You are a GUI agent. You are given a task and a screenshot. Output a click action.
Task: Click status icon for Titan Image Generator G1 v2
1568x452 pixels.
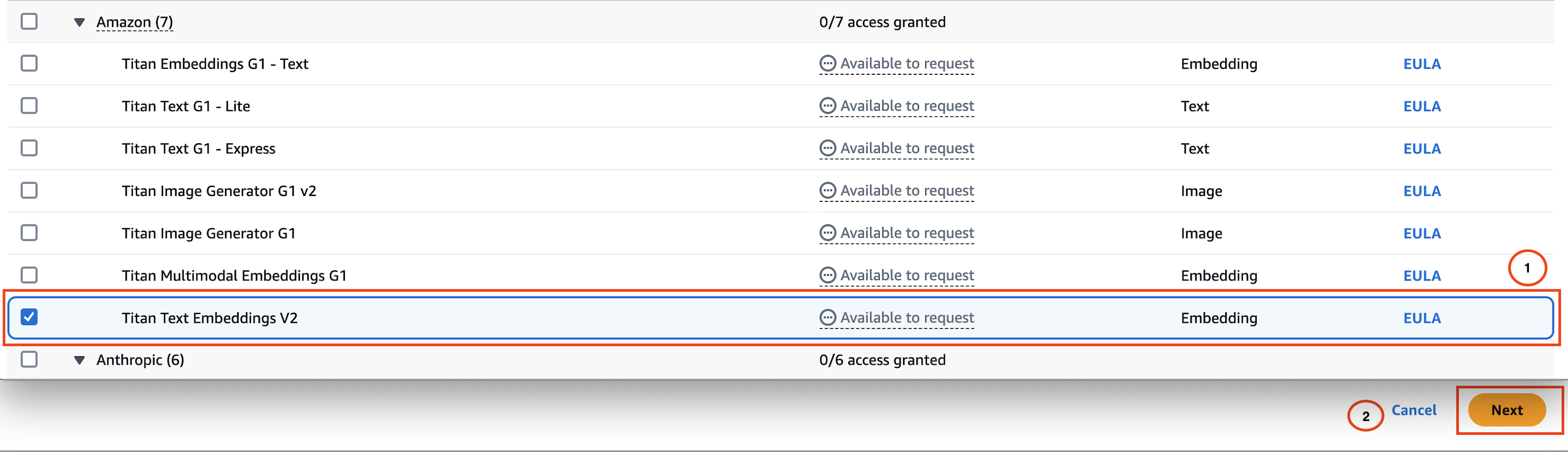827,190
